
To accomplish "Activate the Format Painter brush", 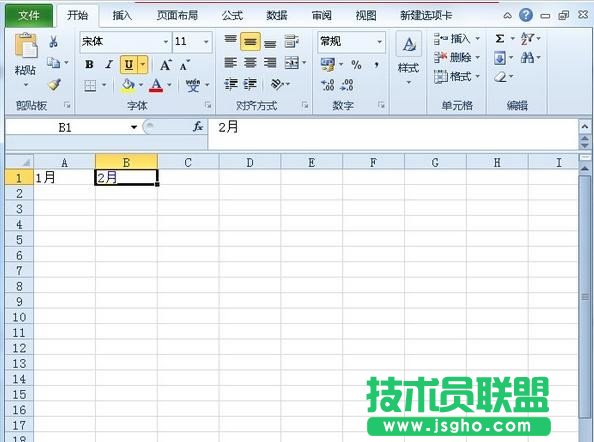I will pyautogui.click(x=55, y=84).
